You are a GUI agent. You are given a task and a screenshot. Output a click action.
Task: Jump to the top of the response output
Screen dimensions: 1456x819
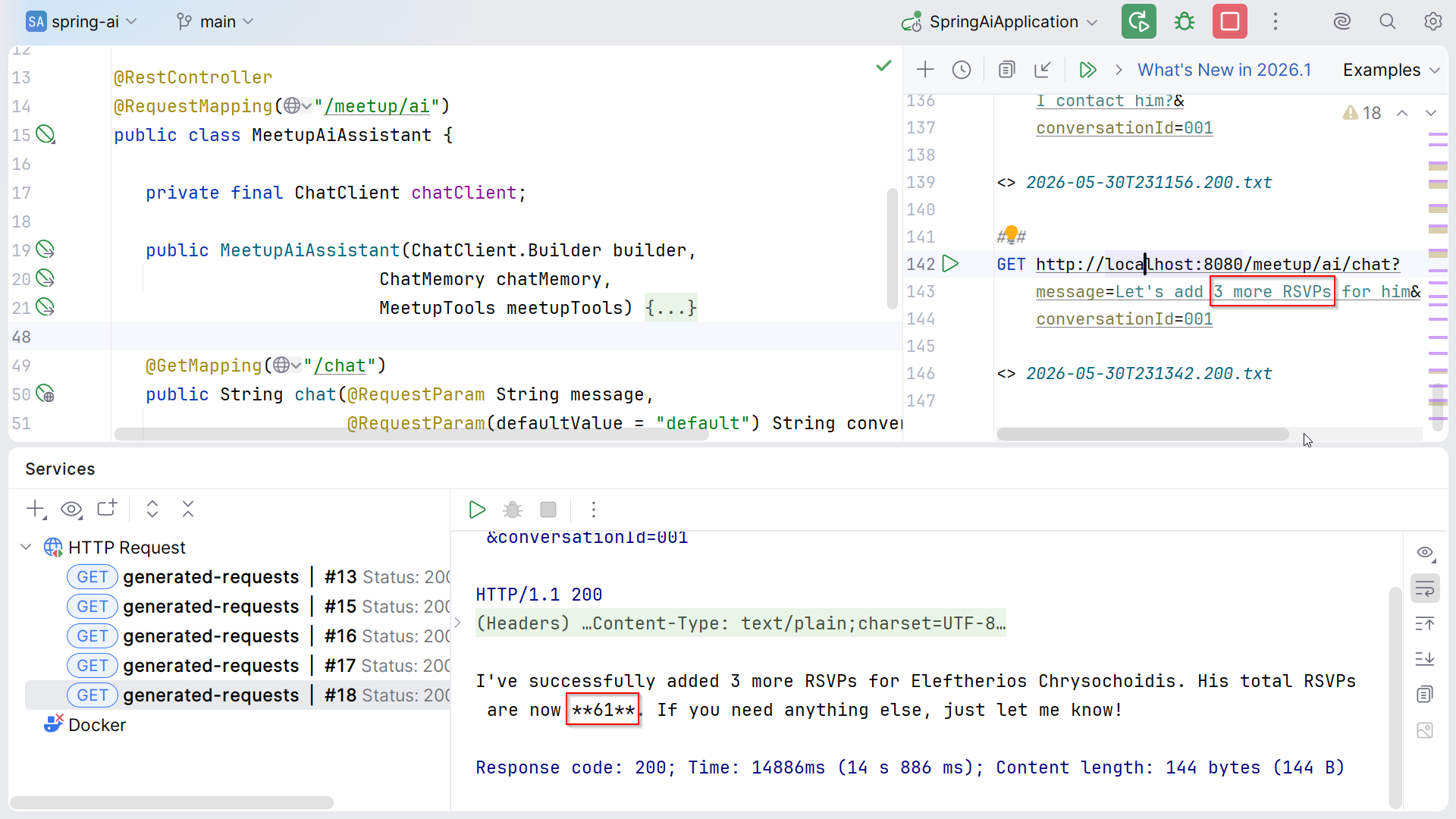1425,624
